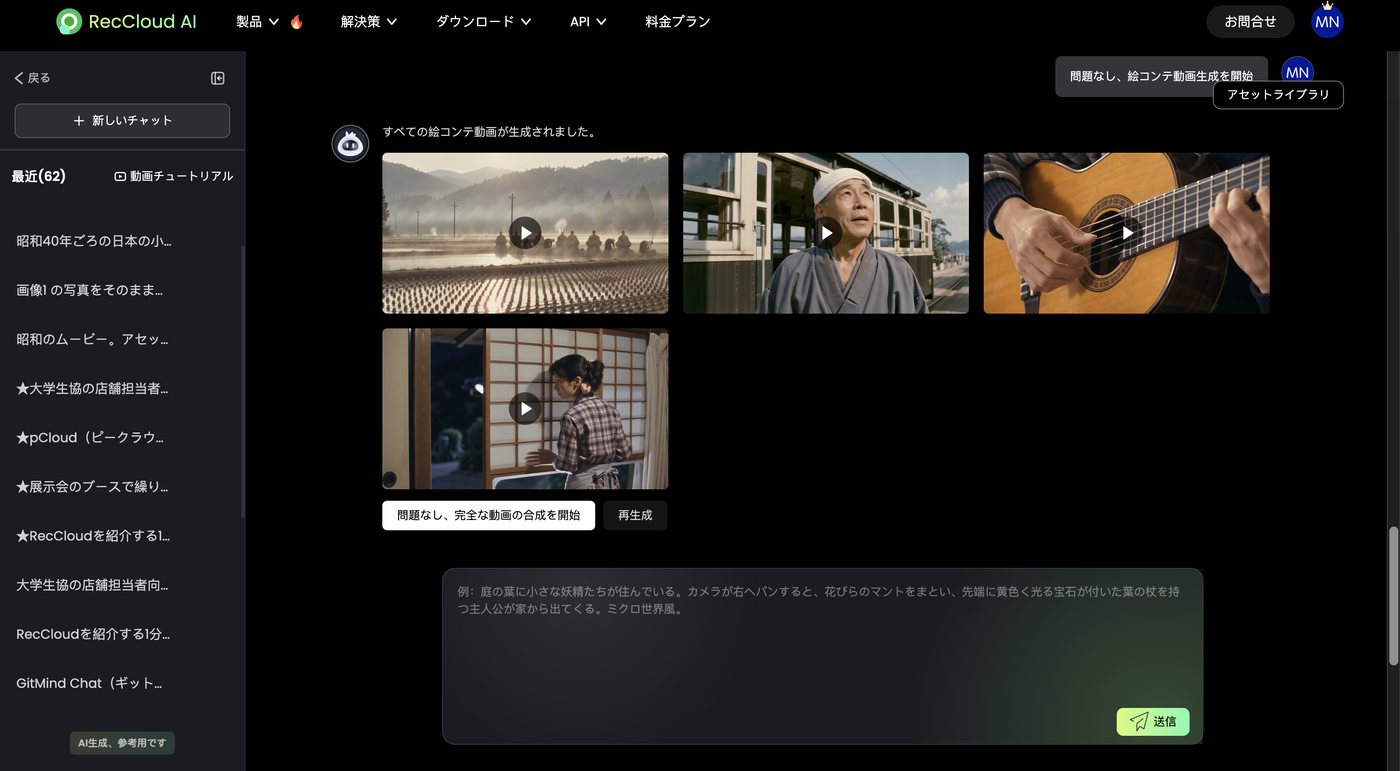
Task: Open the MN account avatar in header
Action: click(x=1327, y=21)
